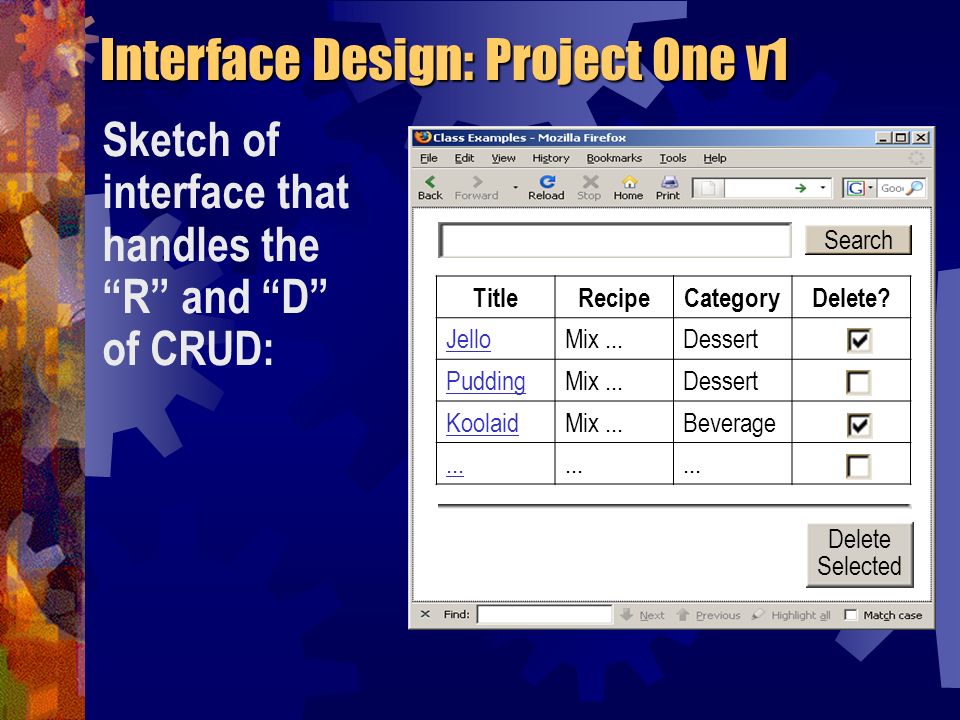
Task: Go to Home using the house icon
Action: point(628,187)
